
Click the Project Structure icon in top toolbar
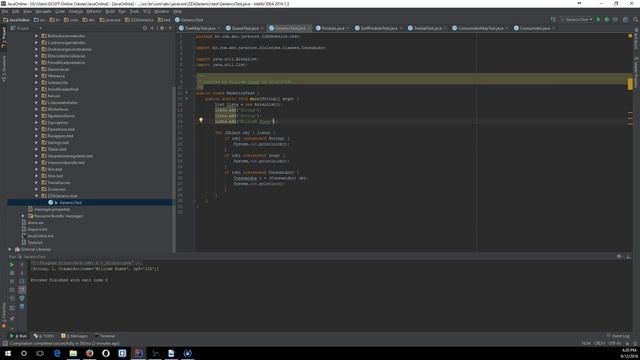(x=625, y=19)
